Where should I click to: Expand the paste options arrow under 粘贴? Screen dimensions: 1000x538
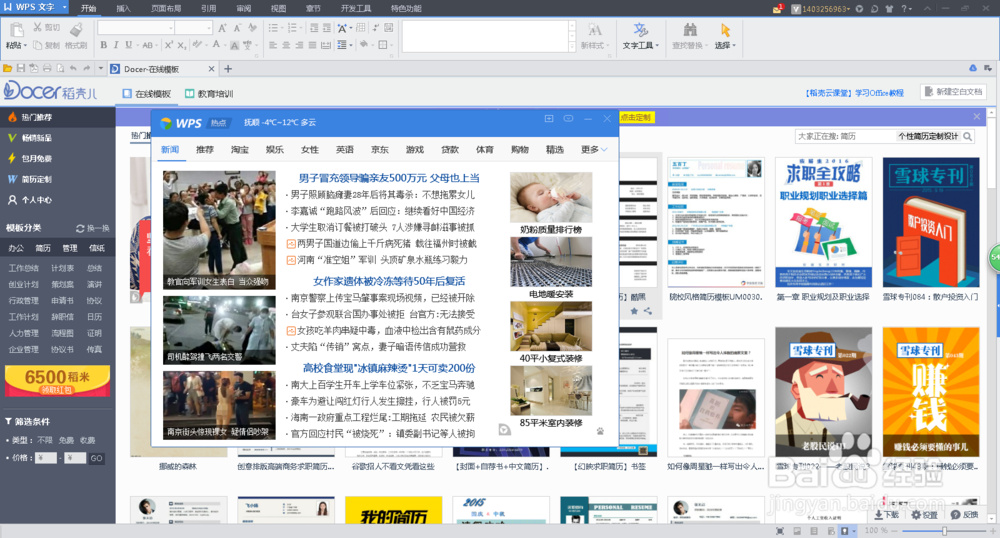click(25, 46)
